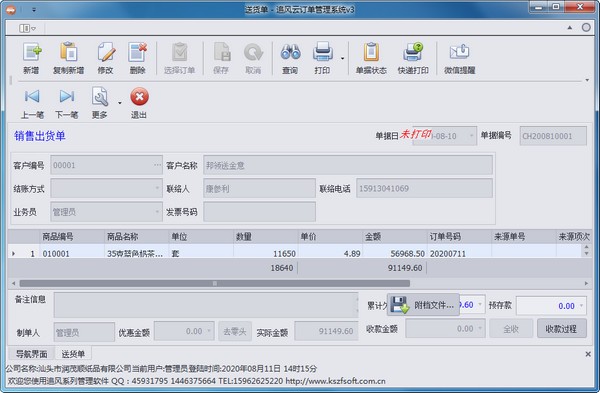Viewport: 600px width, 393px height.
Task: Open 单据状态 clipboard icon
Action: [x=371, y=52]
